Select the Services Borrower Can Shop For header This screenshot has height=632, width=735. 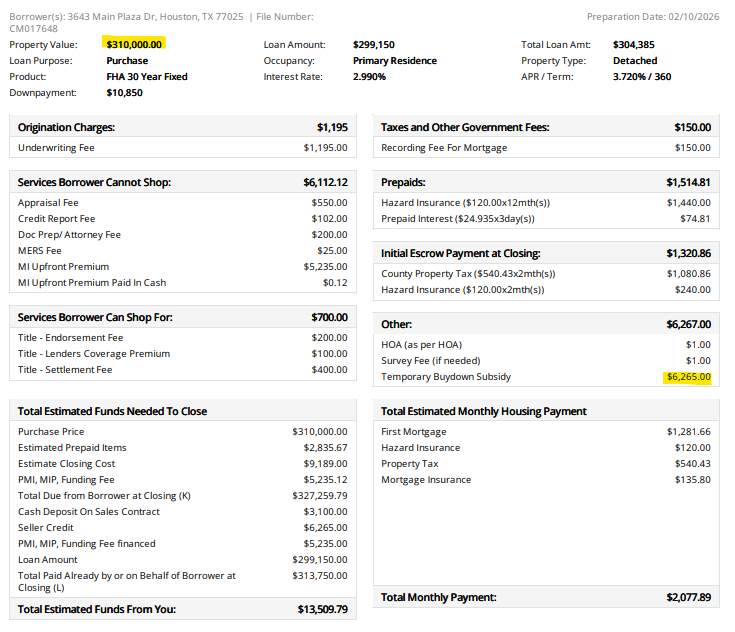point(95,318)
